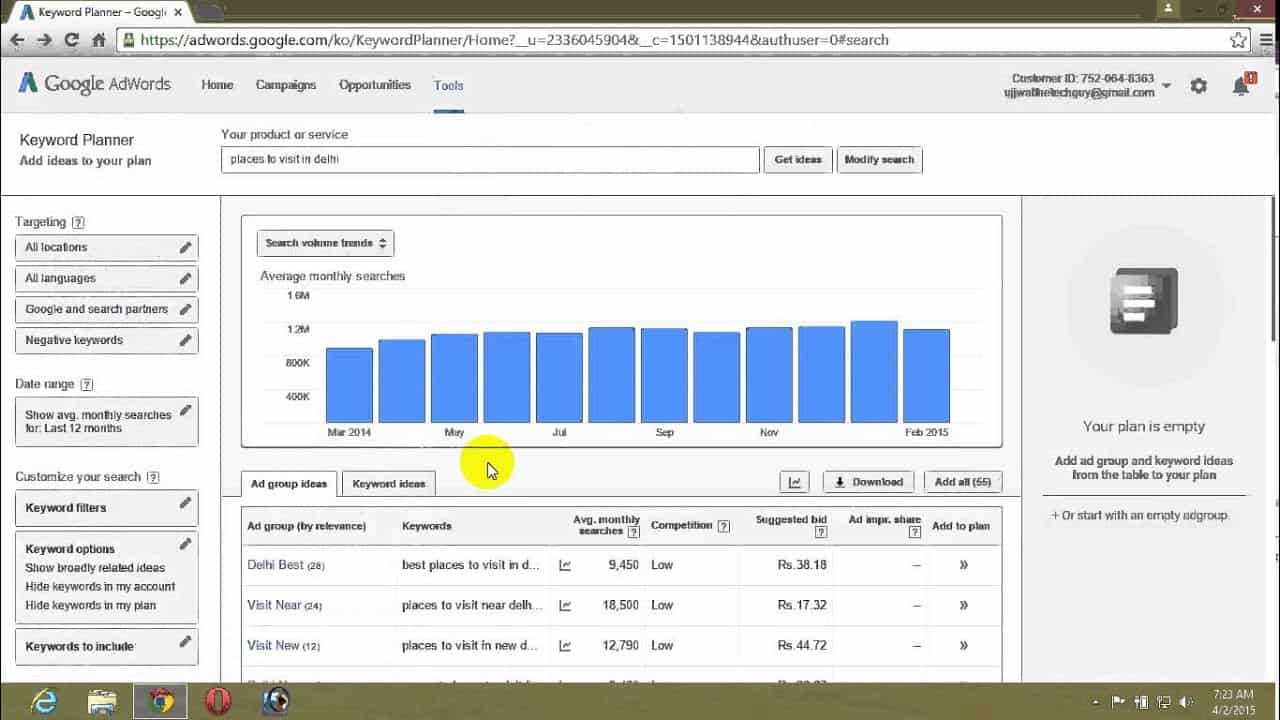This screenshot has width=1280, height=720.
Task: Download the keyword ideas
Action: pyautogui.click(x=868, y=482)
